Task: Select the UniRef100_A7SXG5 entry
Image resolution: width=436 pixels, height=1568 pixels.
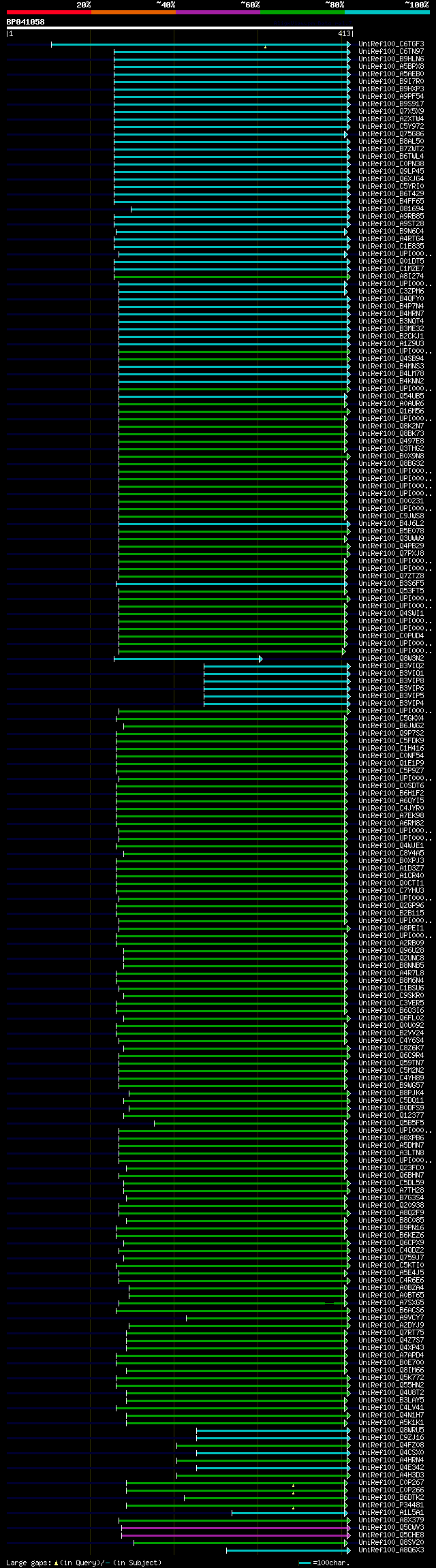Action: (391, 1303)
